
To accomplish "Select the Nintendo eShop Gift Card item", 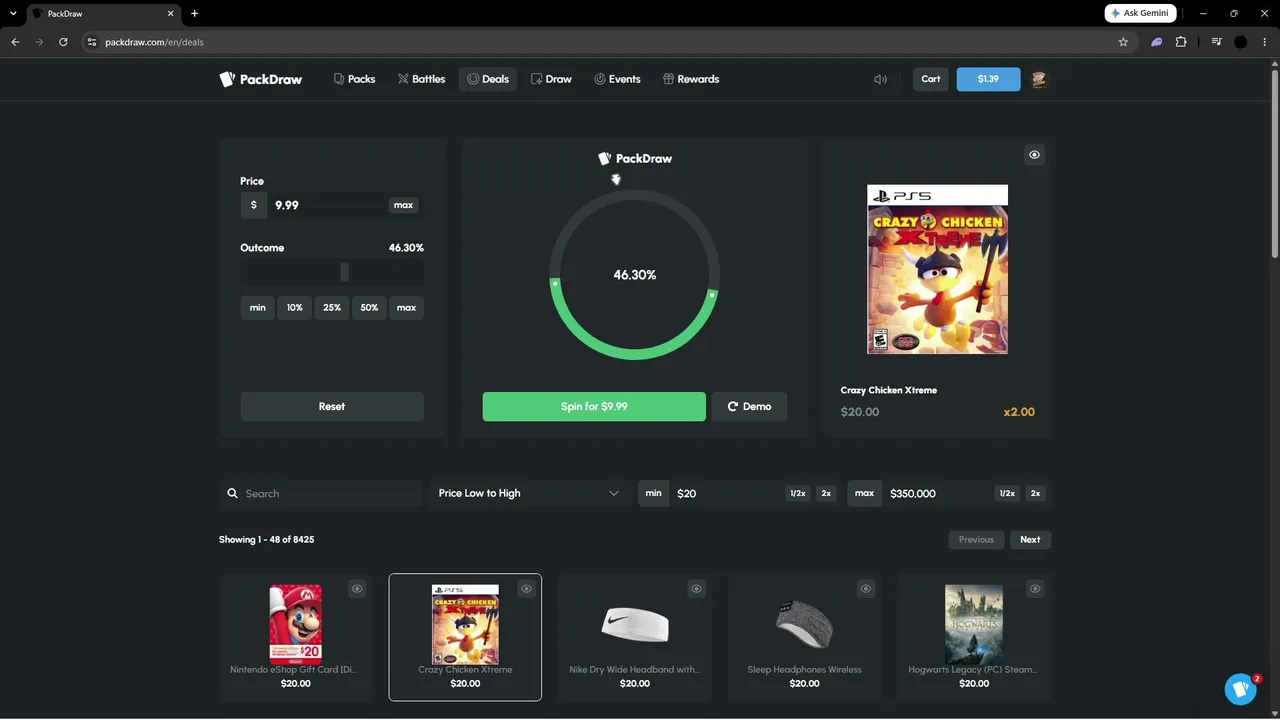I will (296, 637).
